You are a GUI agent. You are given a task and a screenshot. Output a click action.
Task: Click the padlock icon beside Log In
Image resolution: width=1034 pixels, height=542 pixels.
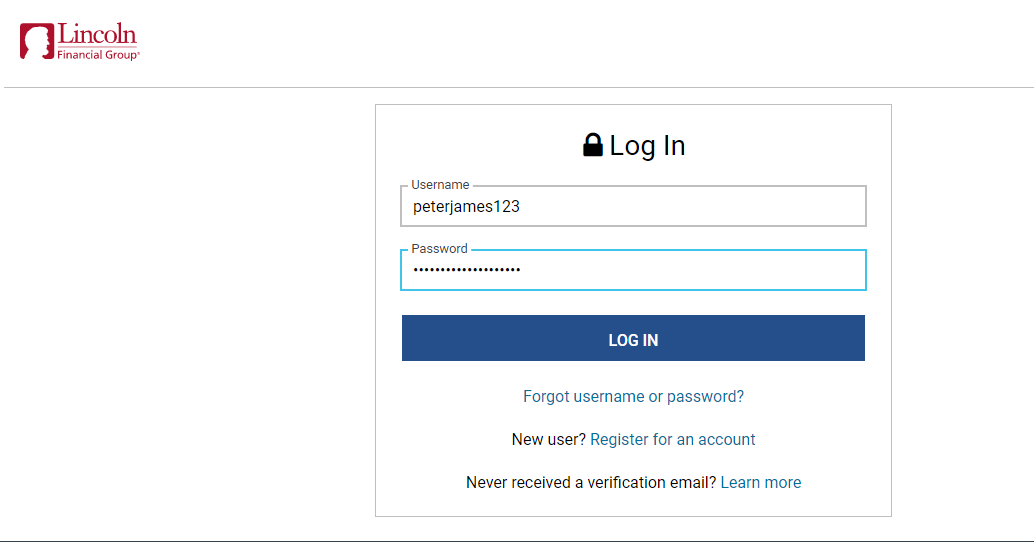593,145
